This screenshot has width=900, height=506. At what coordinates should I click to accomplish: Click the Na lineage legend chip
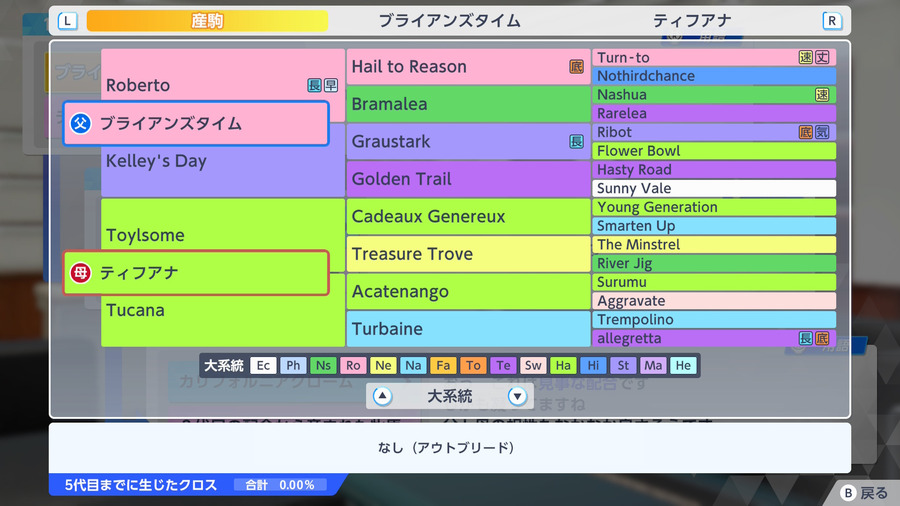[x=413, y=365]
